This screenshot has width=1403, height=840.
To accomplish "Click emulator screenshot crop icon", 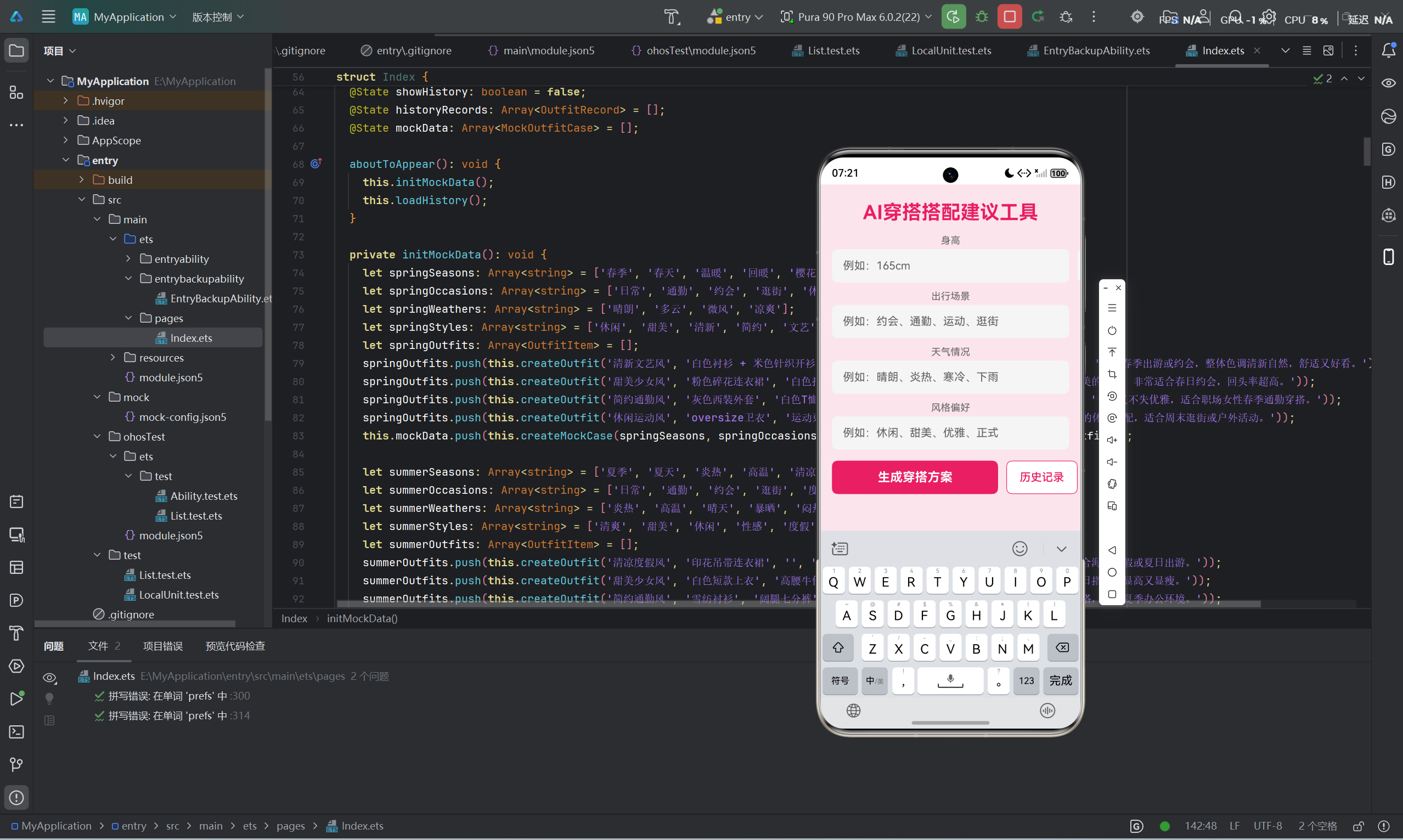I will pos(1112,374).
